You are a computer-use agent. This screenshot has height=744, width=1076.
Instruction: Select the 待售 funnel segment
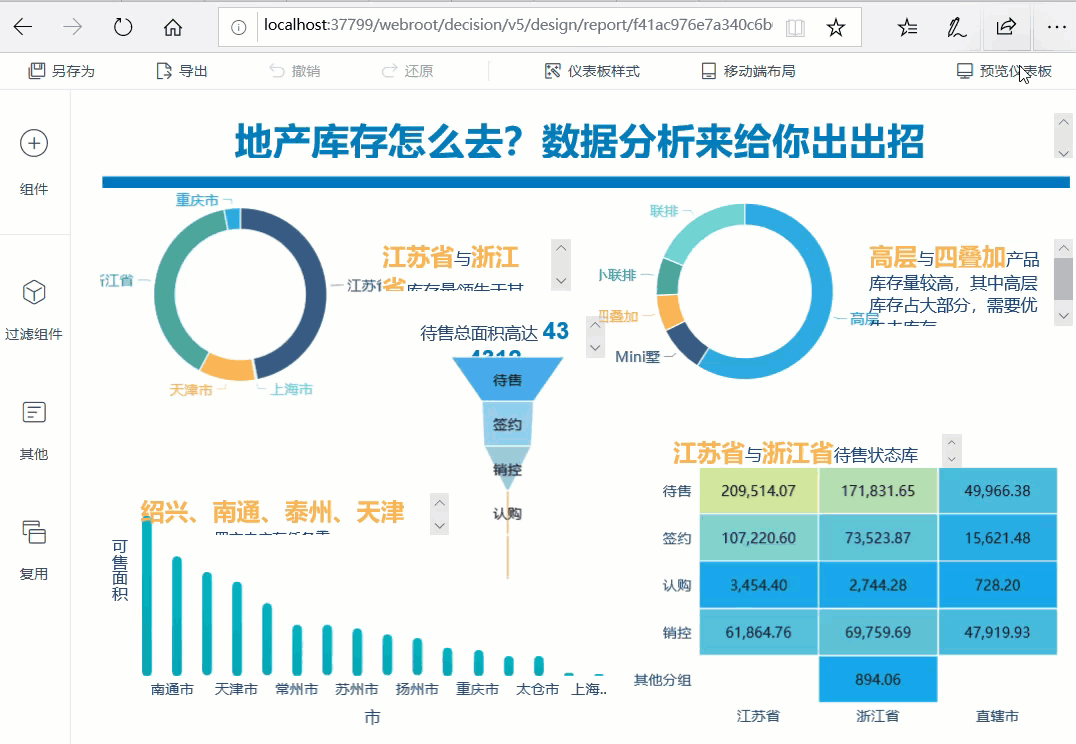point(507,380)
